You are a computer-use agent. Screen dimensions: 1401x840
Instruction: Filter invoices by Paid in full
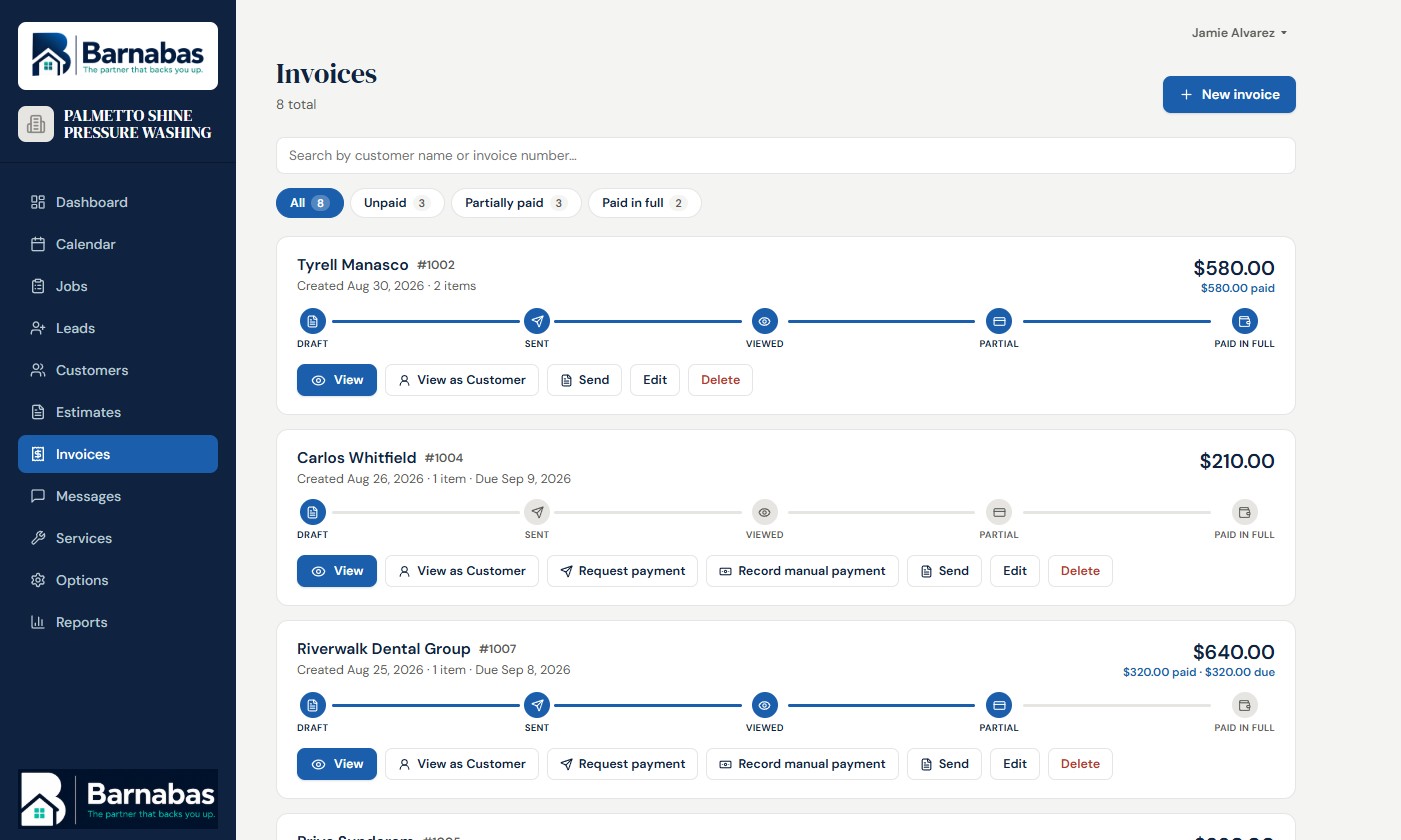tap(645, 203)
